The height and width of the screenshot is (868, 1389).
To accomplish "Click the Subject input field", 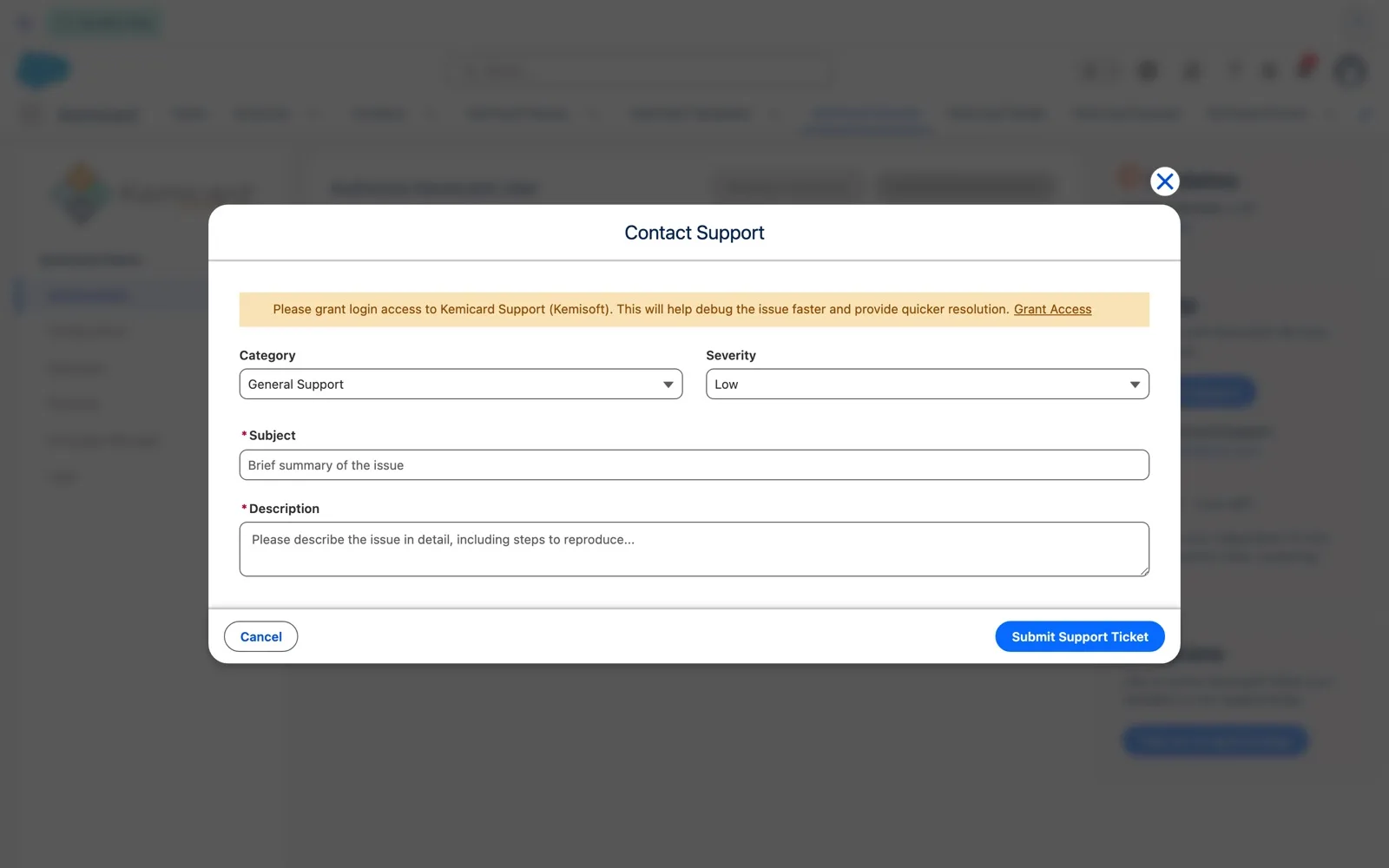I will 694,465.
